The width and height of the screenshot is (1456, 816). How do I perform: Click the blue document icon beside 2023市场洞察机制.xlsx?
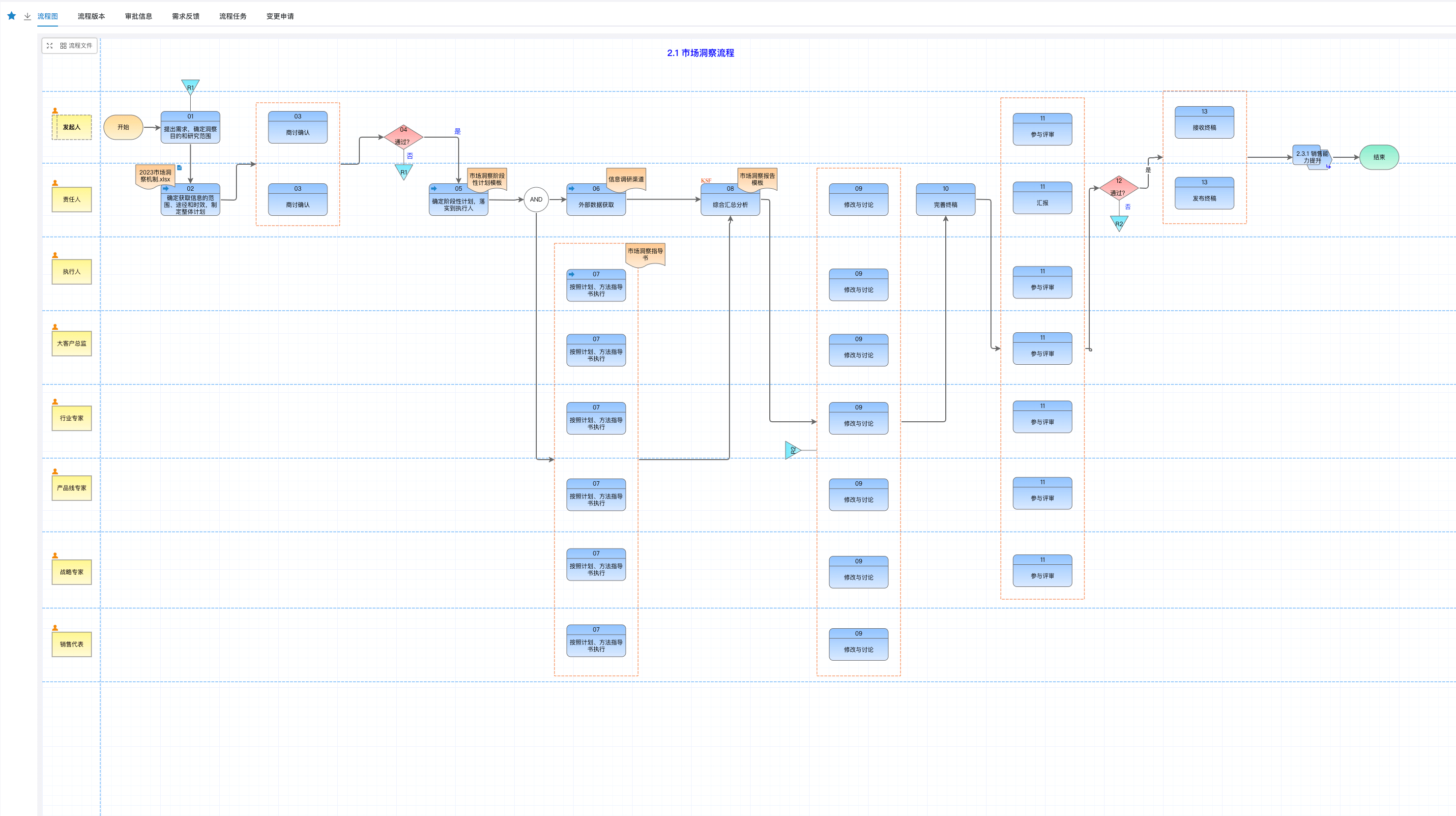(x=179, y=167)
